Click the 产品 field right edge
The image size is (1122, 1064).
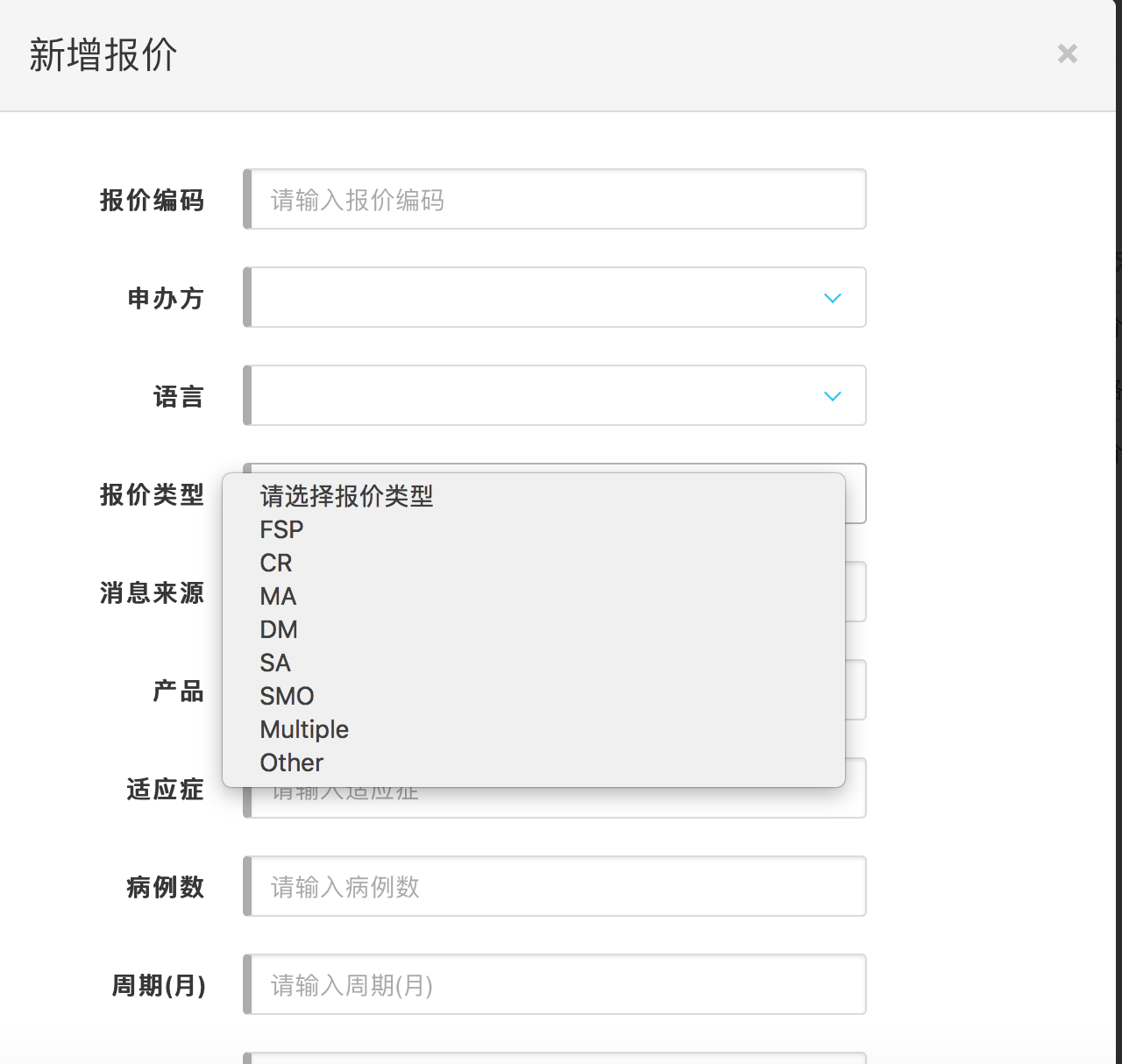pyautogui.click(x=856, y=691)
